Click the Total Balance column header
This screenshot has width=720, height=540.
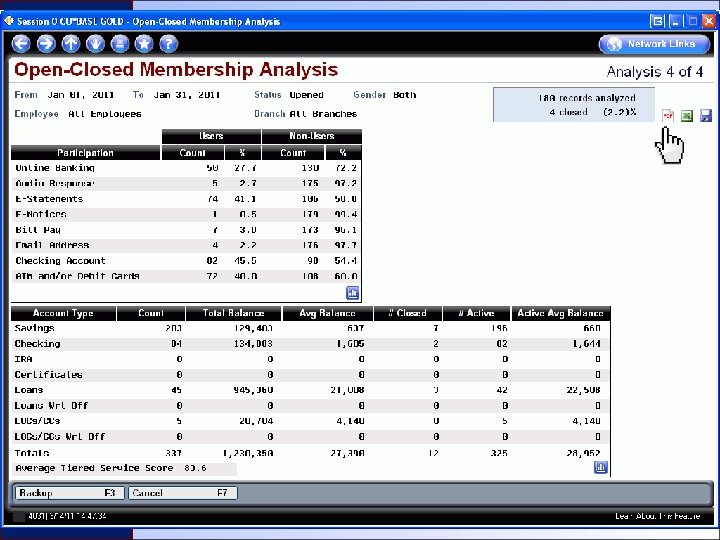click(233, 313)
